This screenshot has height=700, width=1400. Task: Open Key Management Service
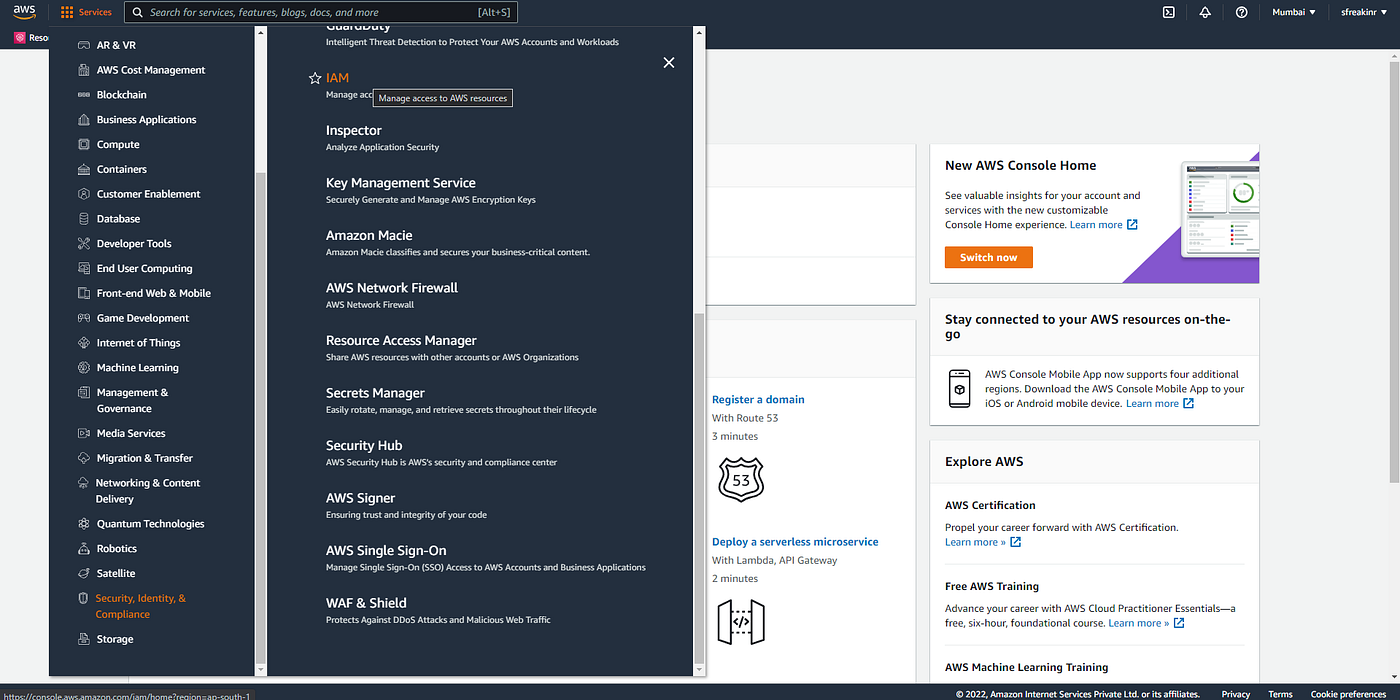pyautogui.click(x=401, y=183)
